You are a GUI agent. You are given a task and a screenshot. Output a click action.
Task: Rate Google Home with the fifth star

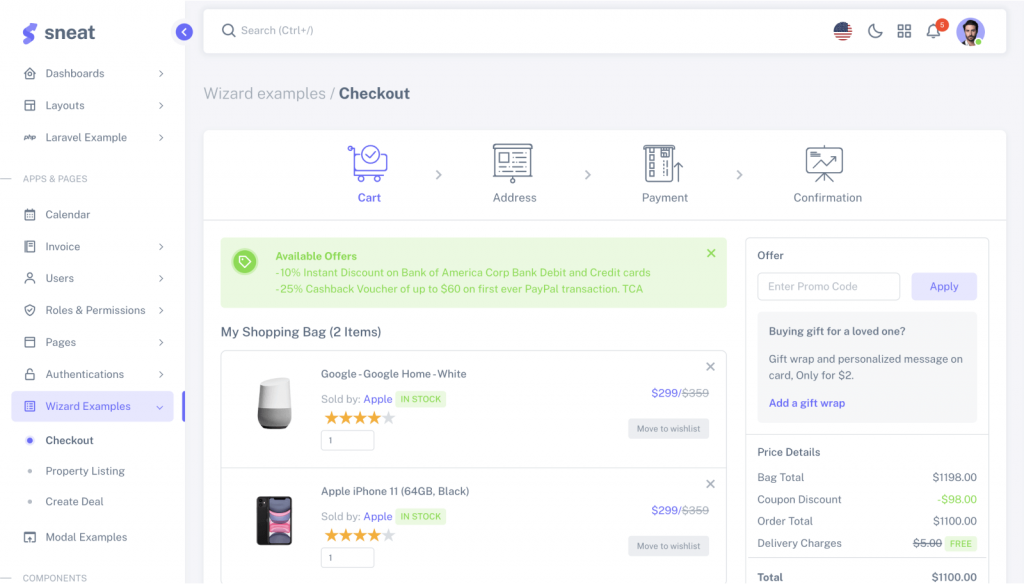(389, 418)
